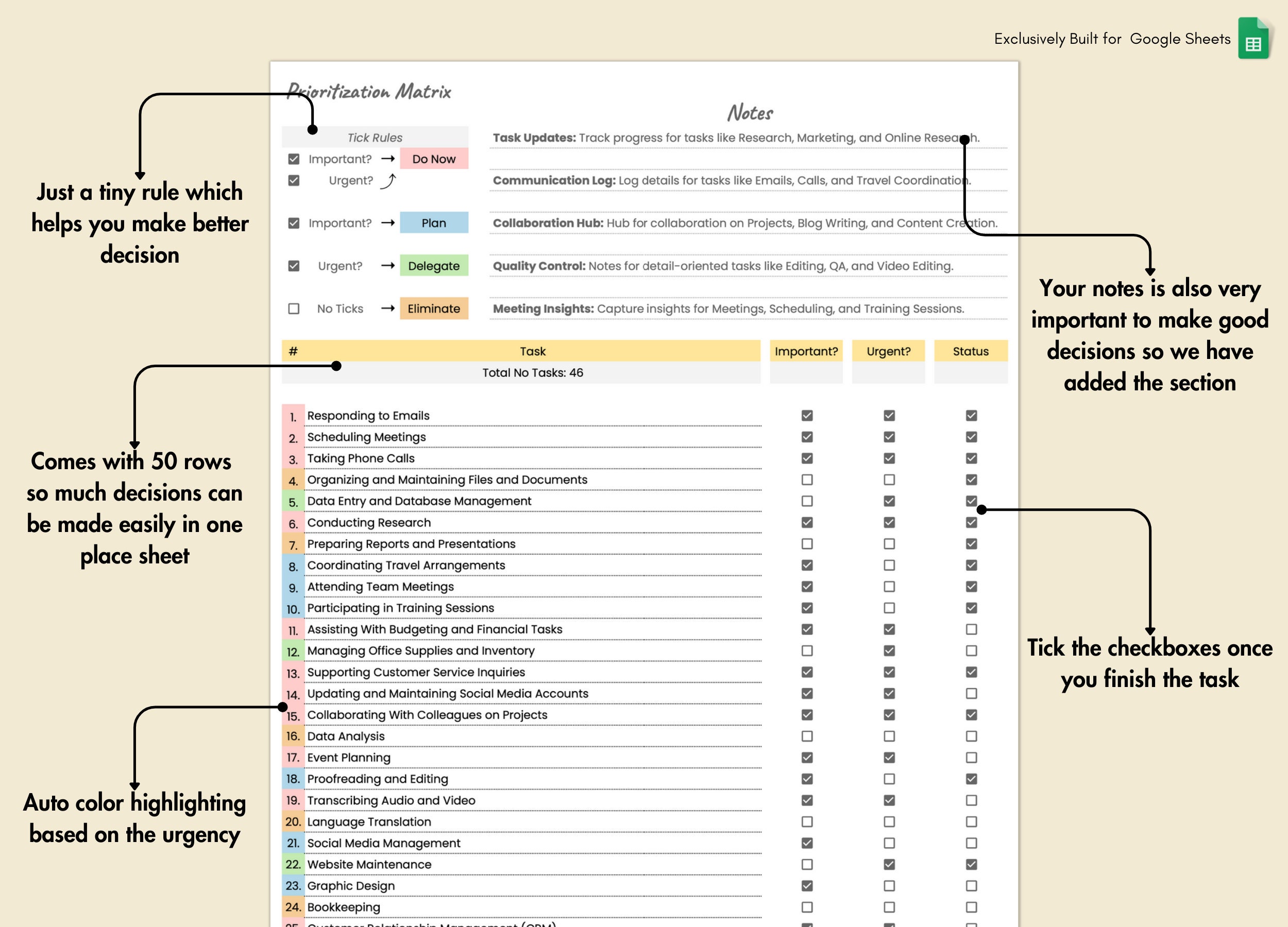Click row number 8 blue cell
The height and width of the screenshot is (927, 1288).
pyautogui.click(x=293, y=565)
